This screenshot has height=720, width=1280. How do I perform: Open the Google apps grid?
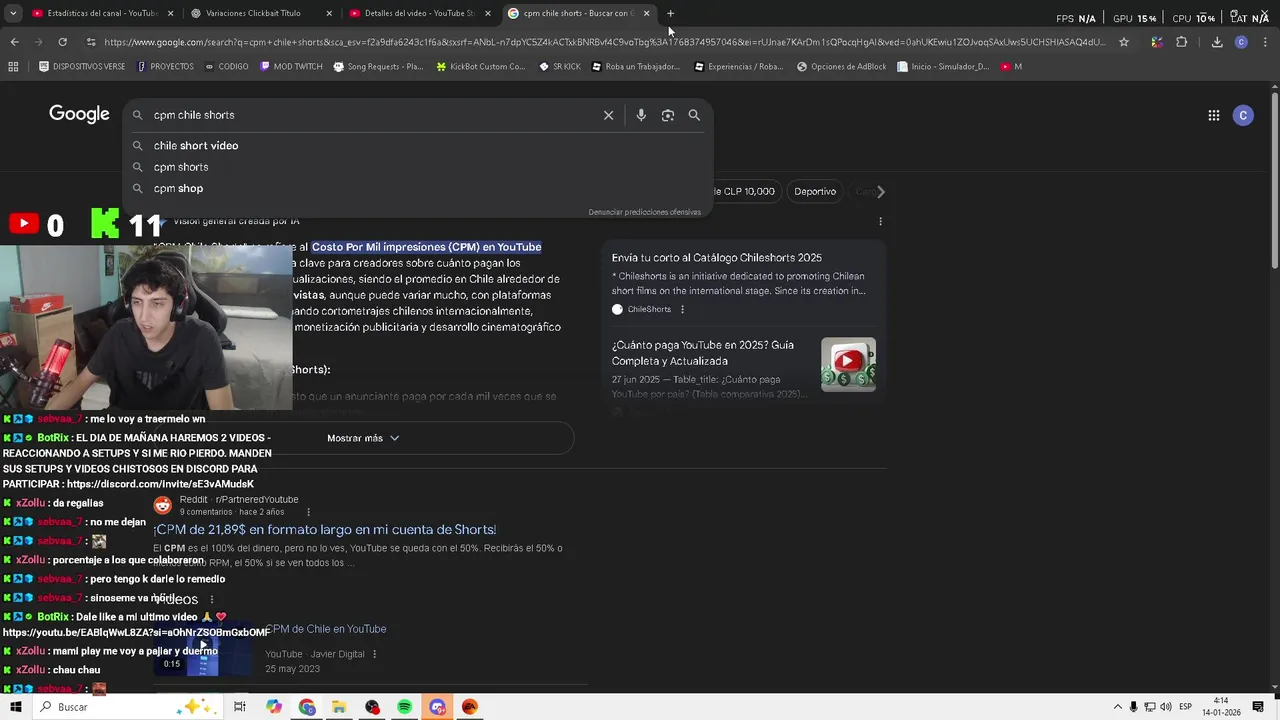point(1213,115)
